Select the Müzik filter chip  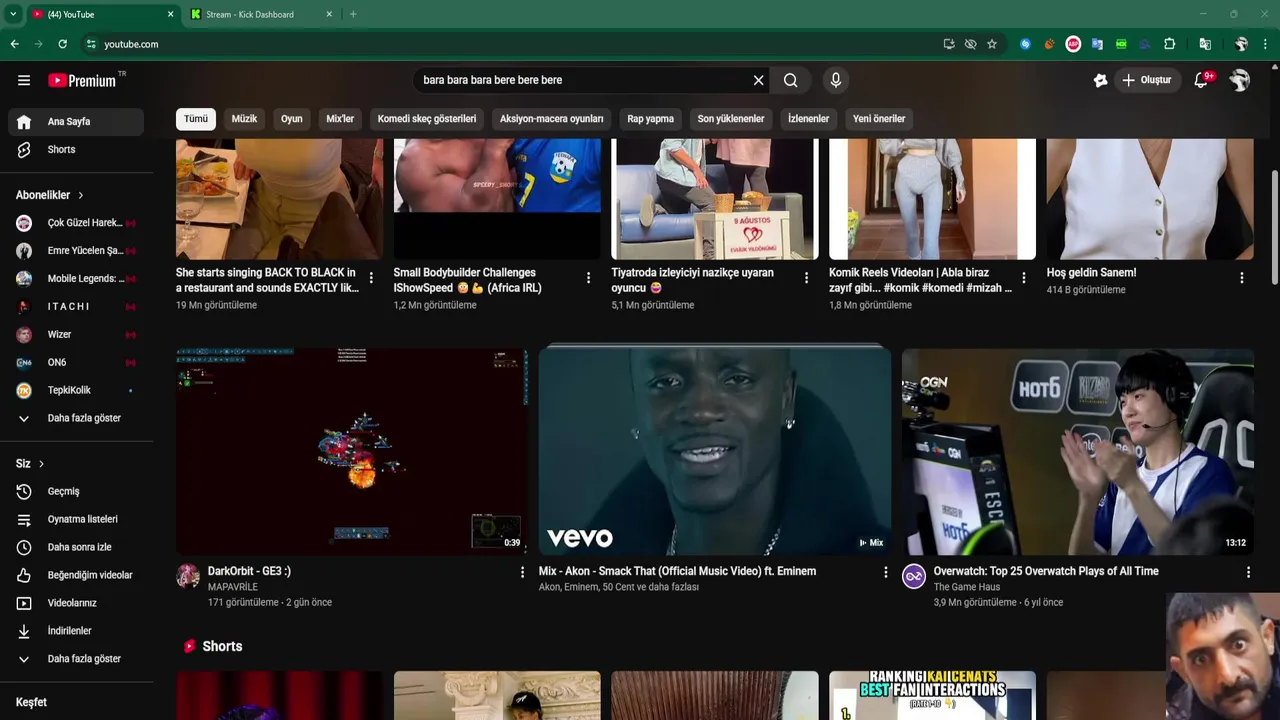[x=244, y=119]
